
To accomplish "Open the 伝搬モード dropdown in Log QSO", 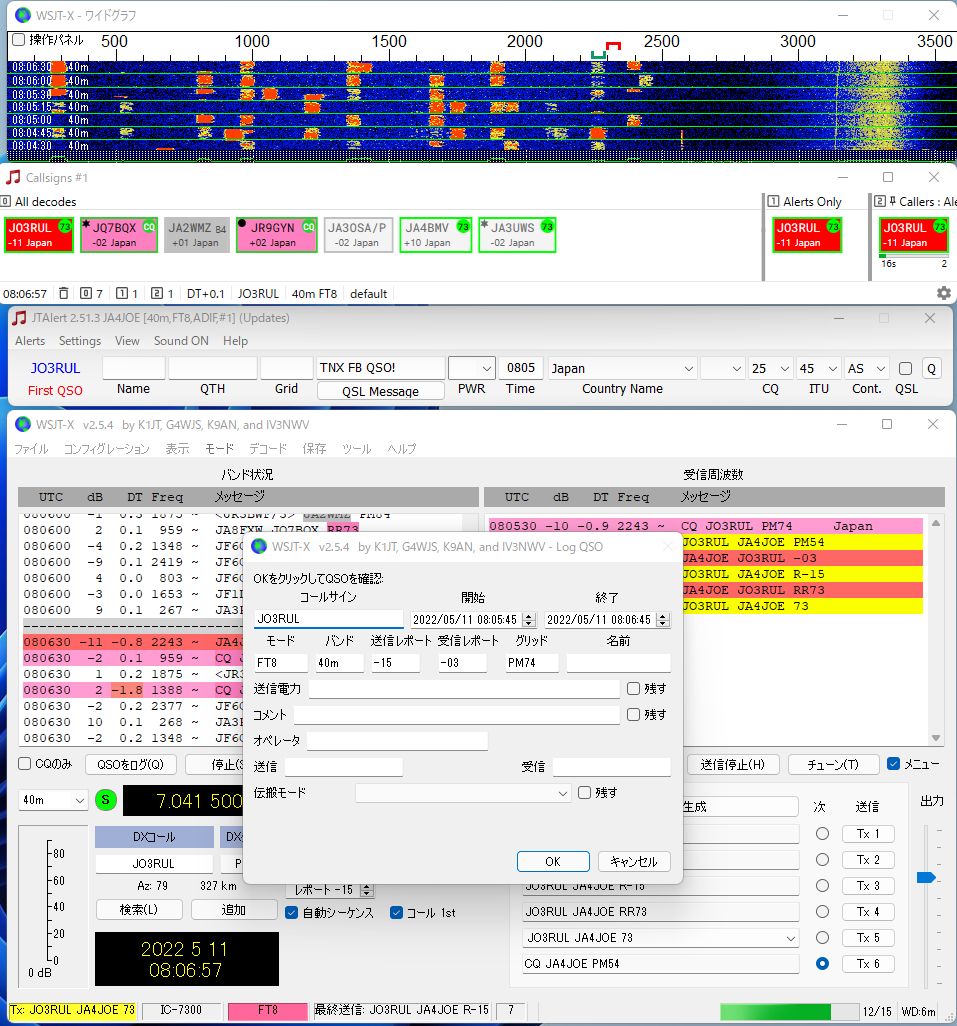I will pyautogui.click(x=462, y=793).
